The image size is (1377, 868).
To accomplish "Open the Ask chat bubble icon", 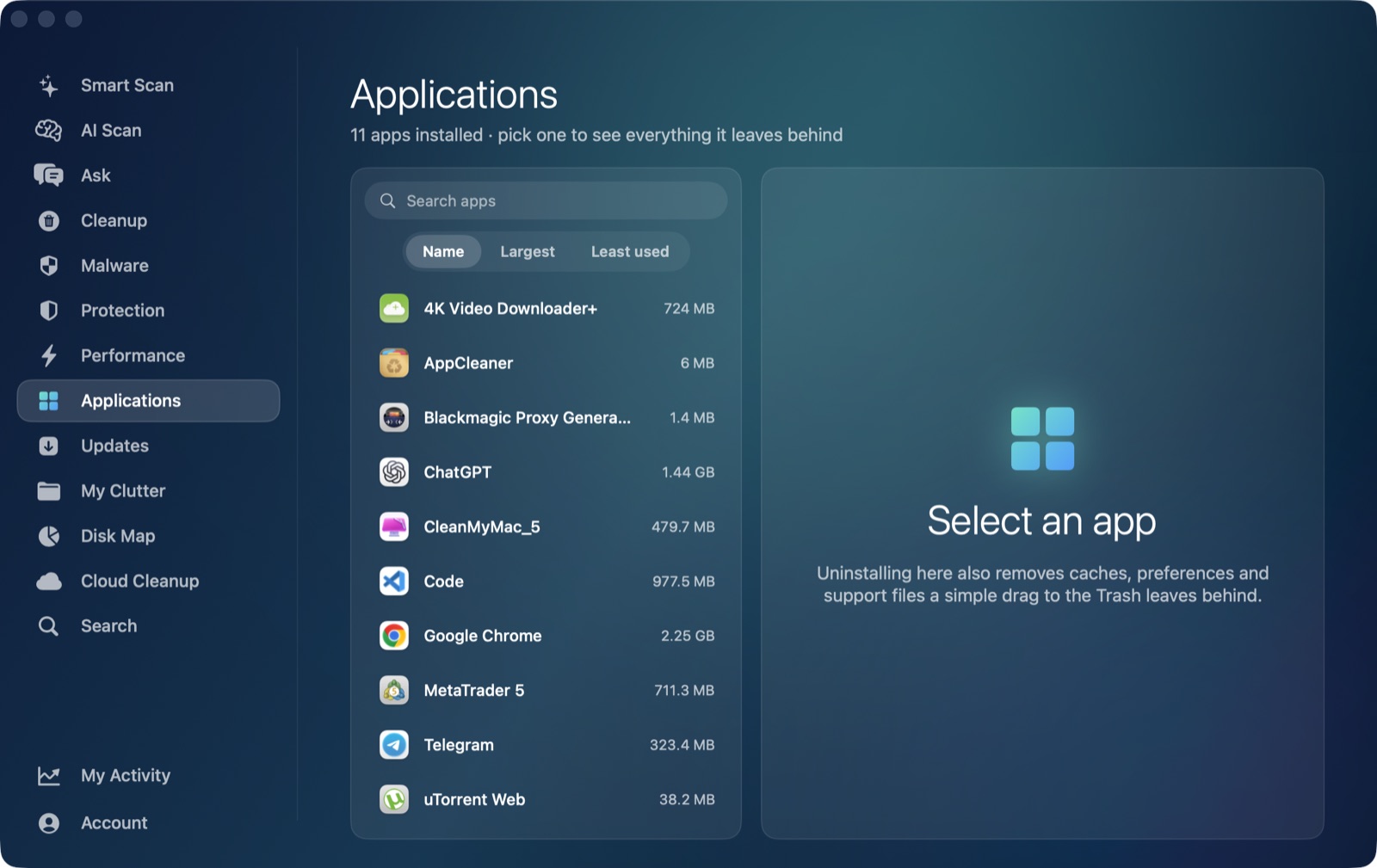I will click(x=49, y=175).
